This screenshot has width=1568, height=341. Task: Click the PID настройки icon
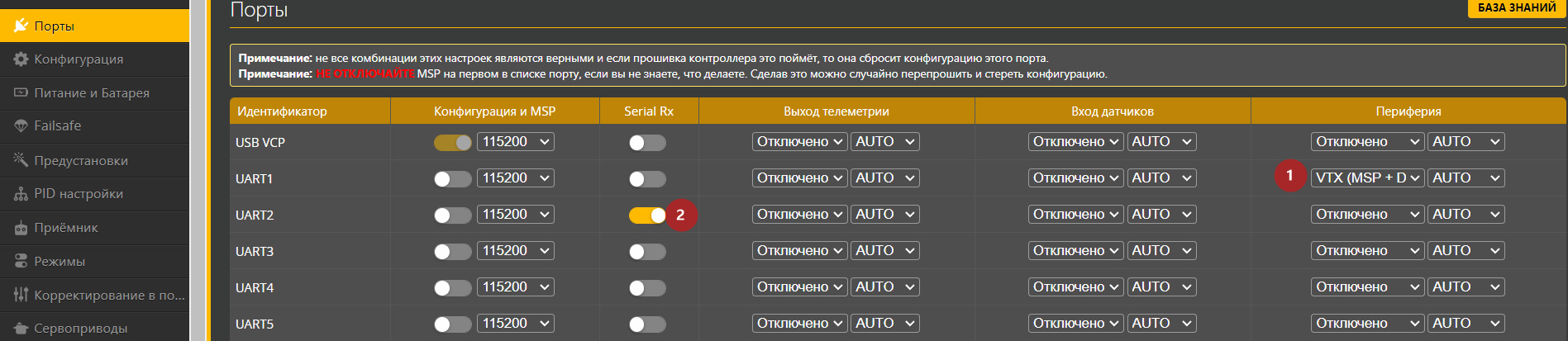click(21, 194)
